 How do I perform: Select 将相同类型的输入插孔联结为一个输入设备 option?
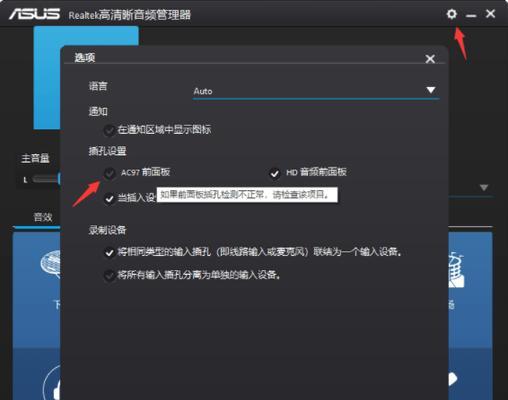point(109,252)
